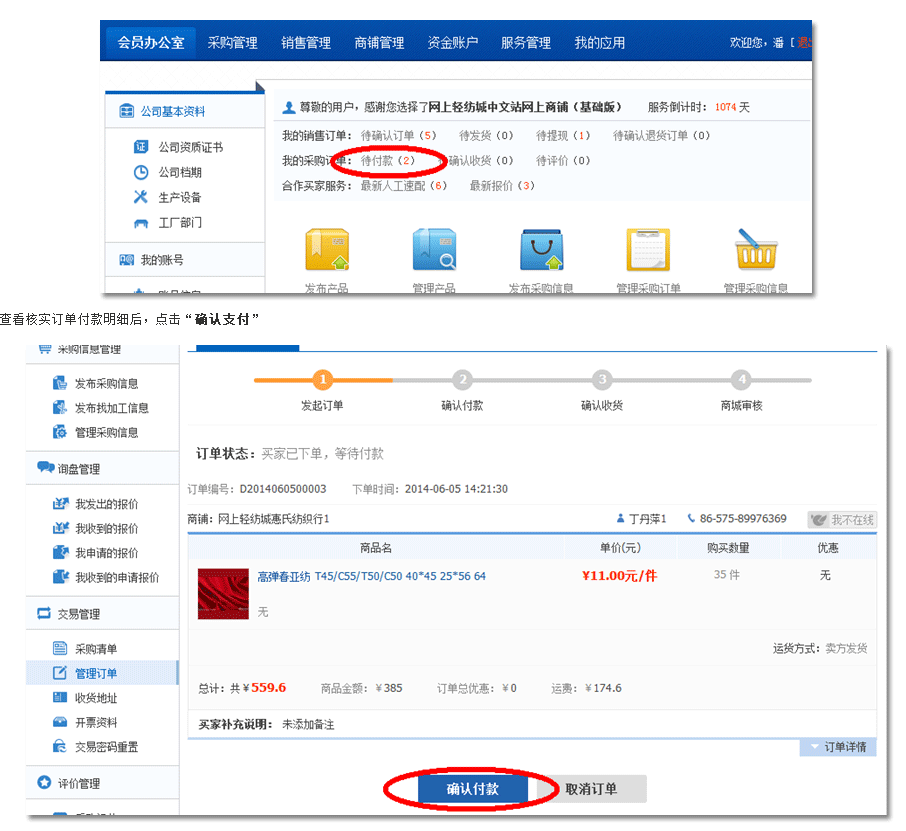Open 管理产品 magnifier icon
The image size is (906, 831).
[x=434, y=251]
